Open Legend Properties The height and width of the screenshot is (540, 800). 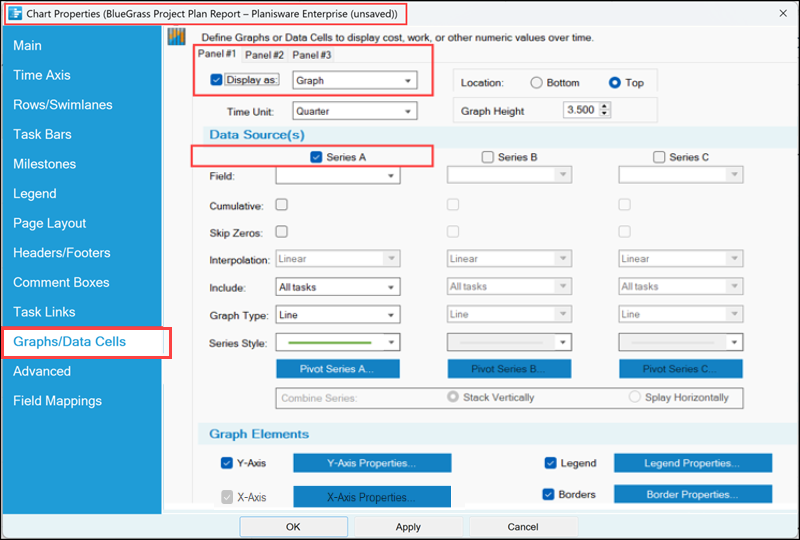[x=692, y=463]
